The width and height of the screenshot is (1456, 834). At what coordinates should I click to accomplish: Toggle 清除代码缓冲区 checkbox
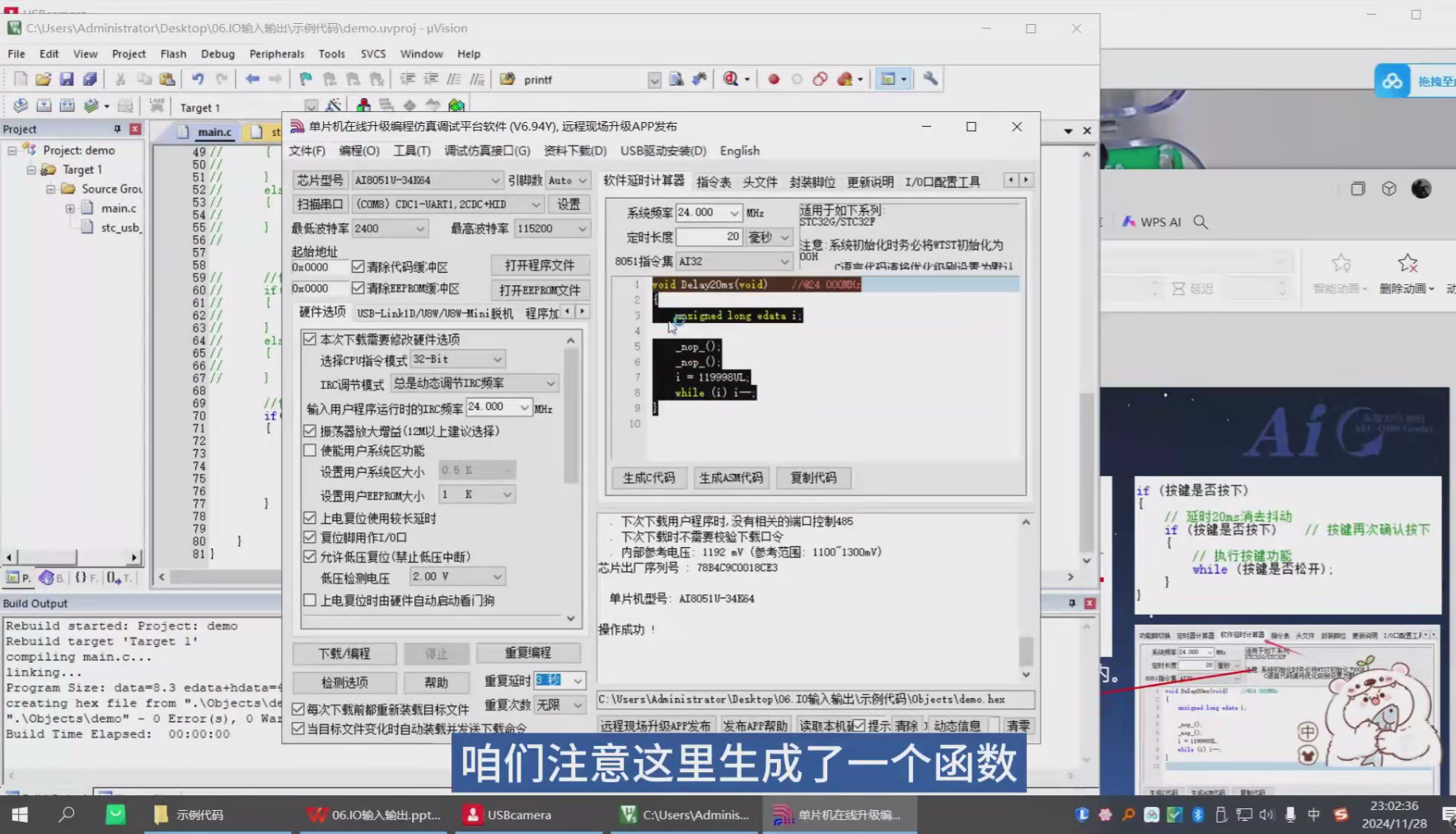tap(358, 266)
